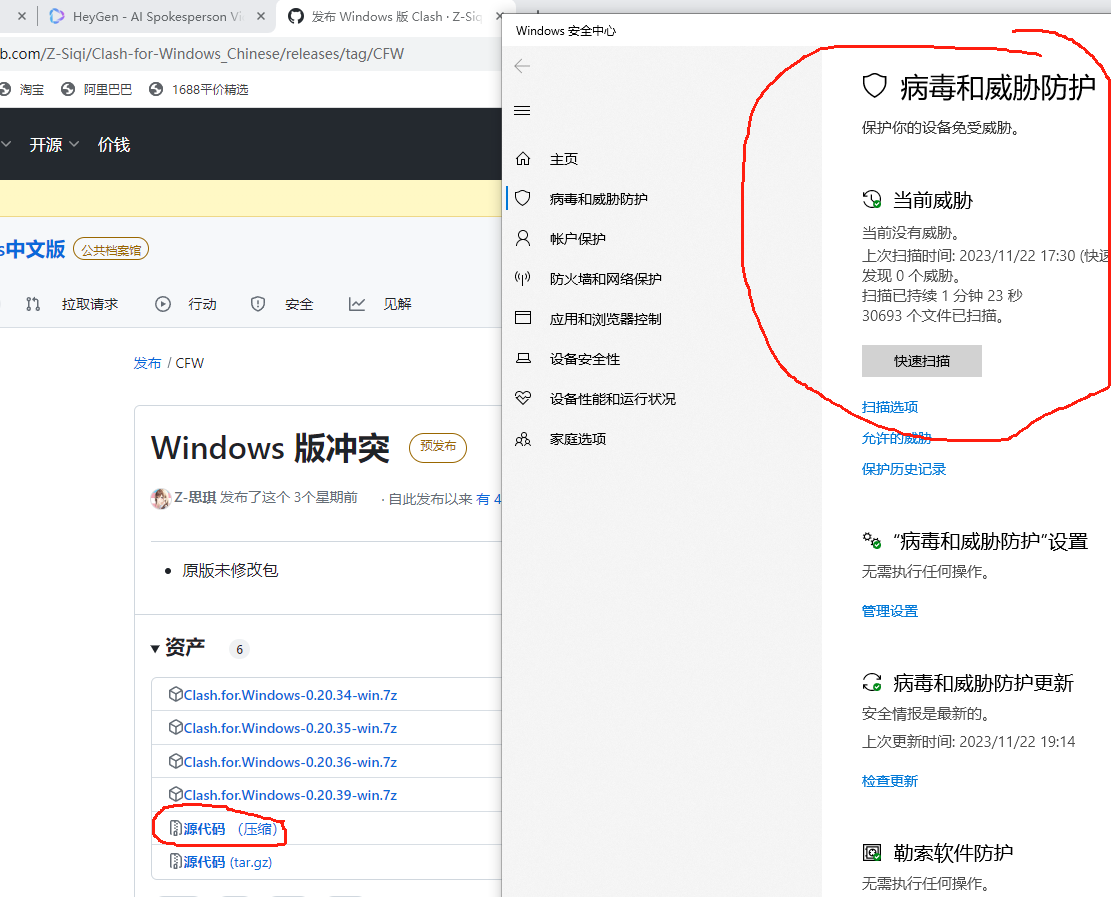The width and height of the screenshot is (1111, 897).
Task: Select 防火墙和网络保护 in the sidebar
Action: [x=606, y=278]
